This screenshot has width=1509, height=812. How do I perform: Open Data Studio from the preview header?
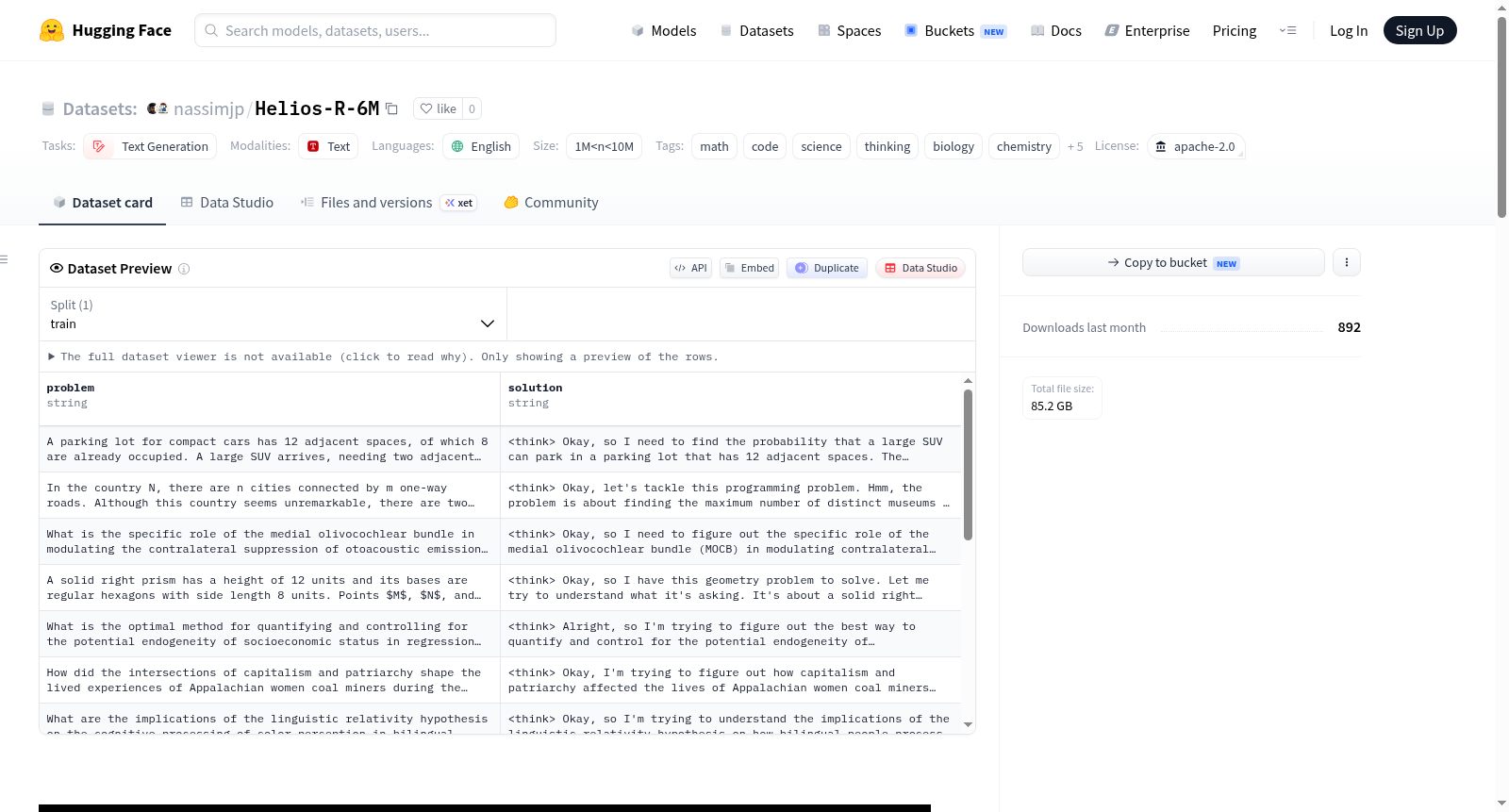click(920, 268)
